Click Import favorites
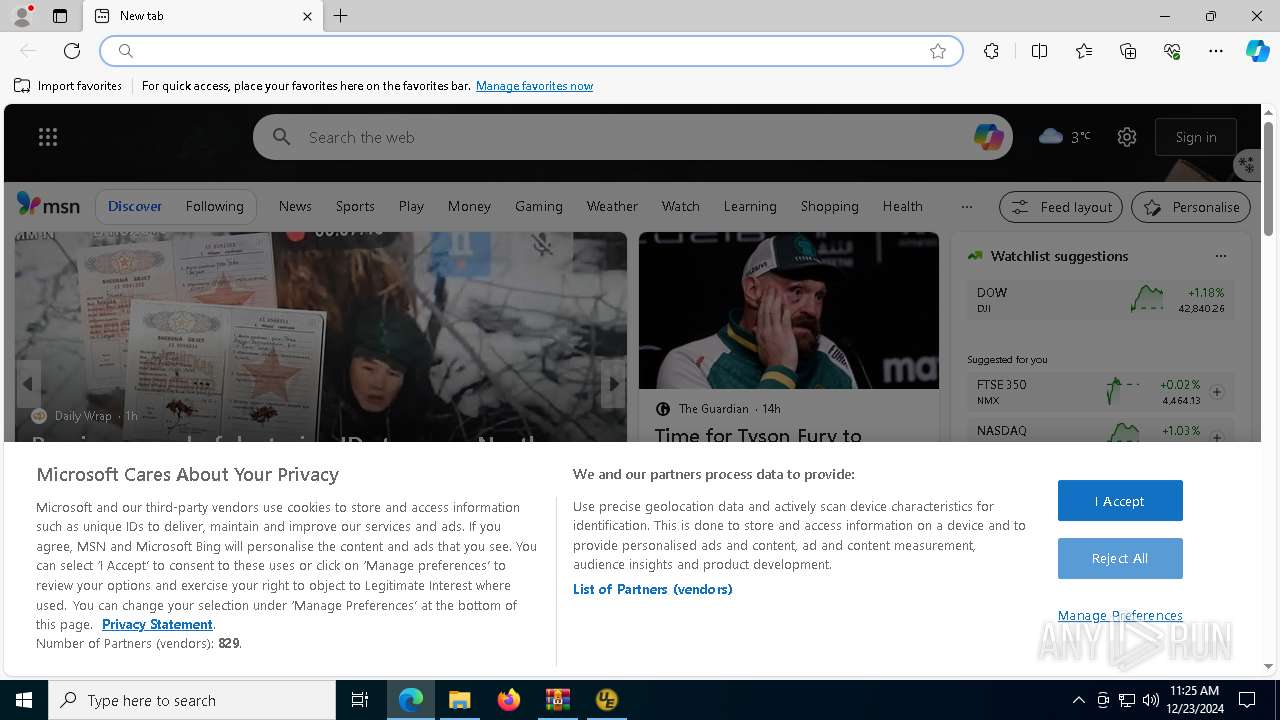 click(x=68, y=86)
